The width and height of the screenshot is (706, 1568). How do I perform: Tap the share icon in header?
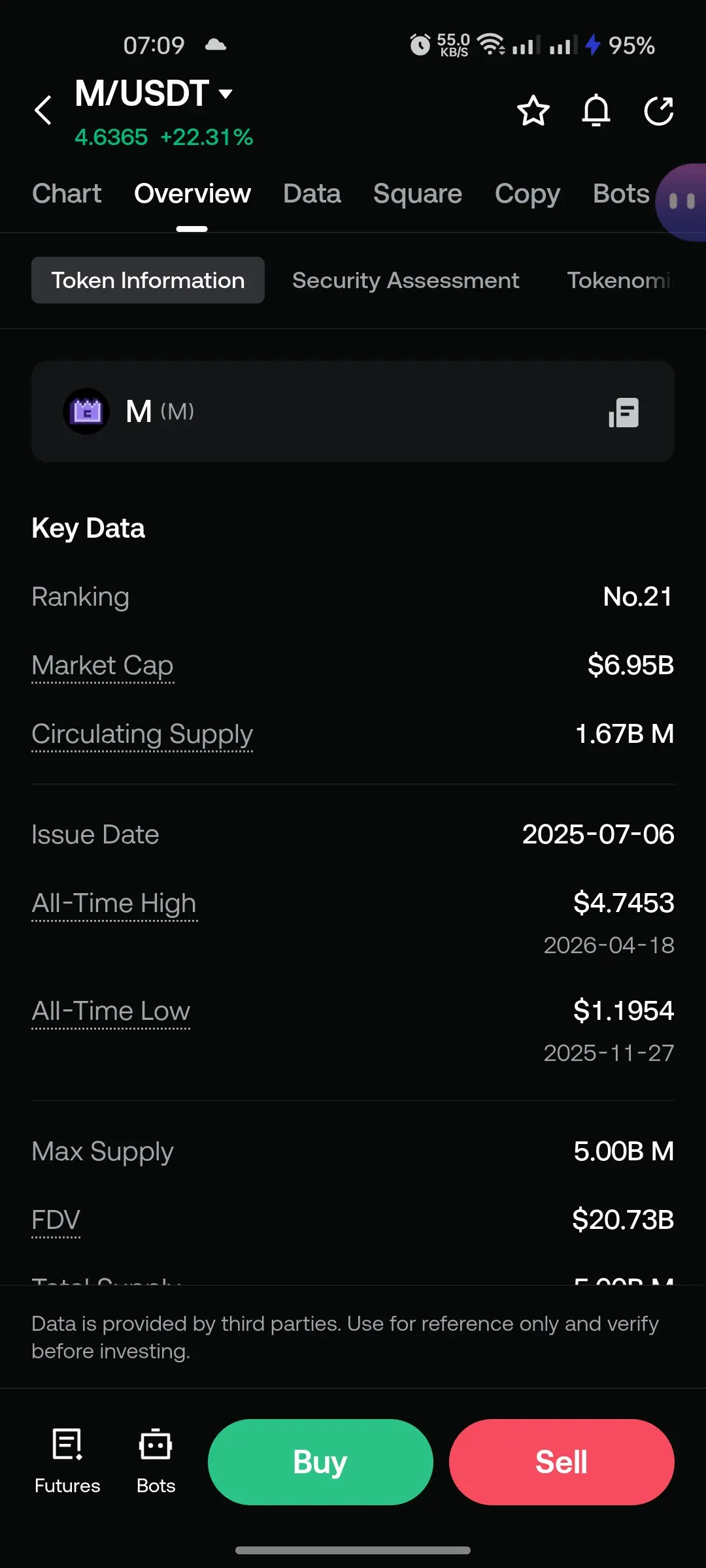(658, 110)
